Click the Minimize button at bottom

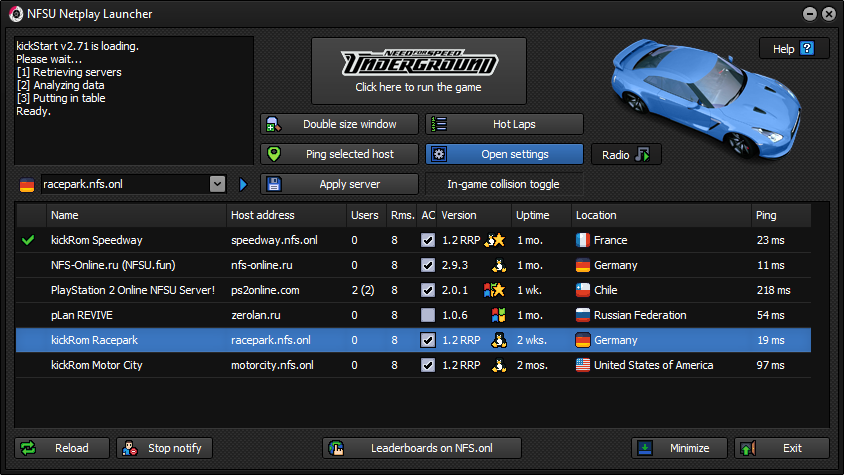tap(679, 448)
